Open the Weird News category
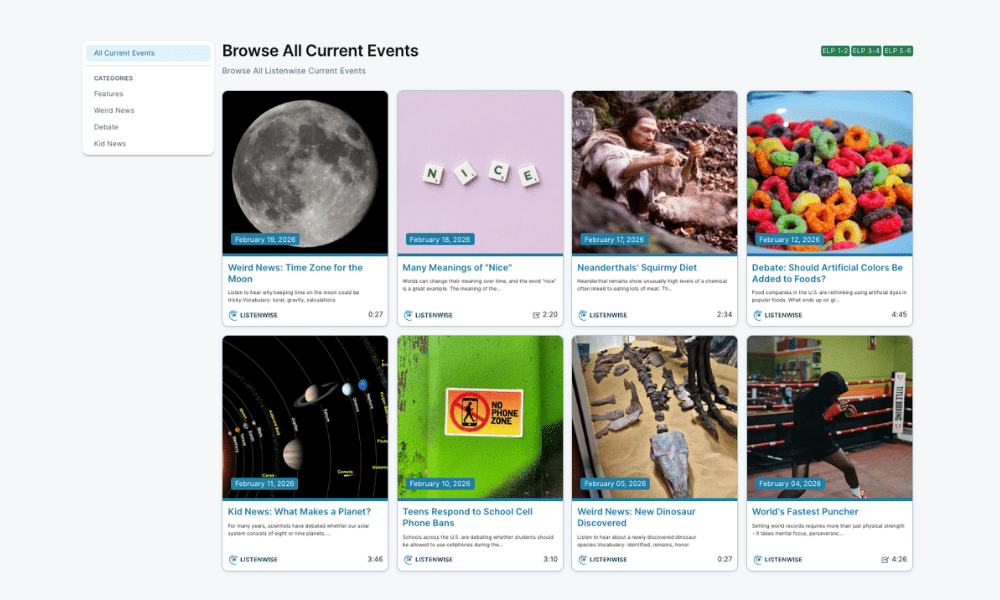 [x=114, y=110]
